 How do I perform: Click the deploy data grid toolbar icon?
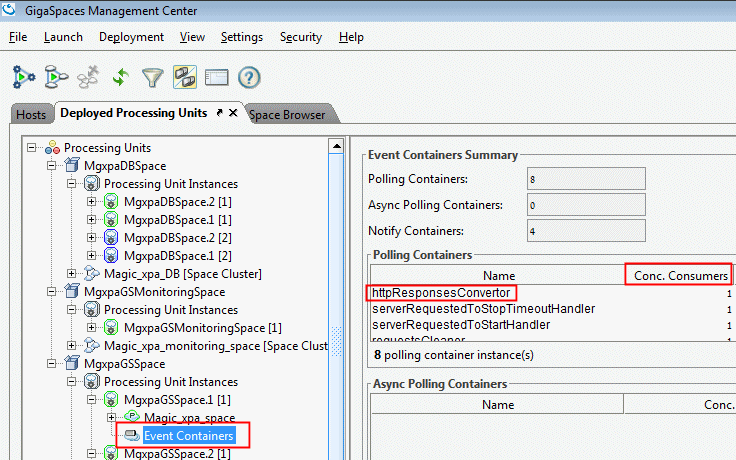(x=56, y=77)
